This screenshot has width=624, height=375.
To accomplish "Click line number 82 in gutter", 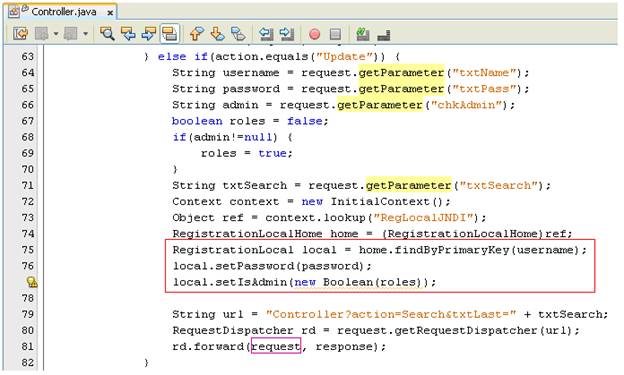I will tap(27, 363).
